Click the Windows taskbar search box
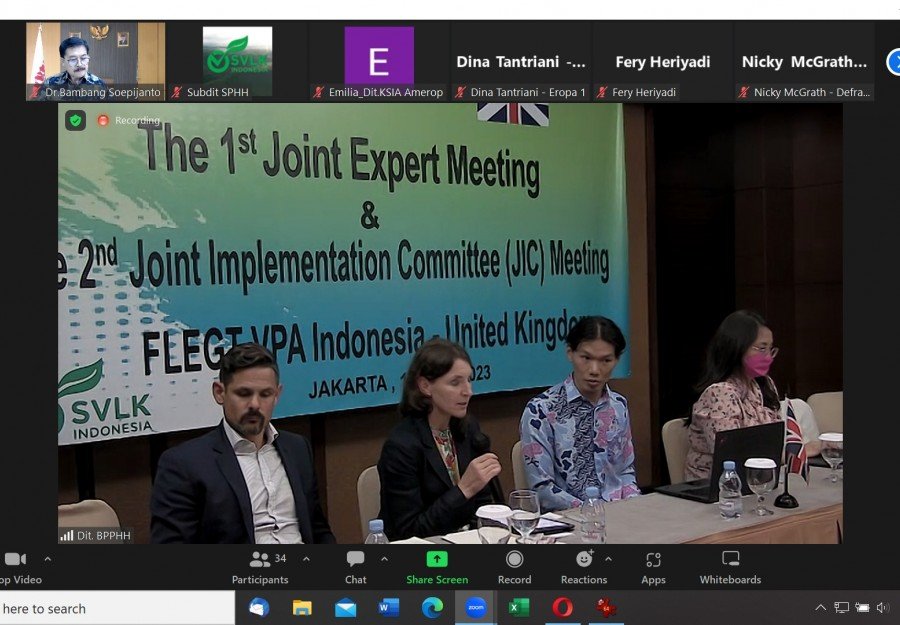The image size is (900, 625). point(117,608)
